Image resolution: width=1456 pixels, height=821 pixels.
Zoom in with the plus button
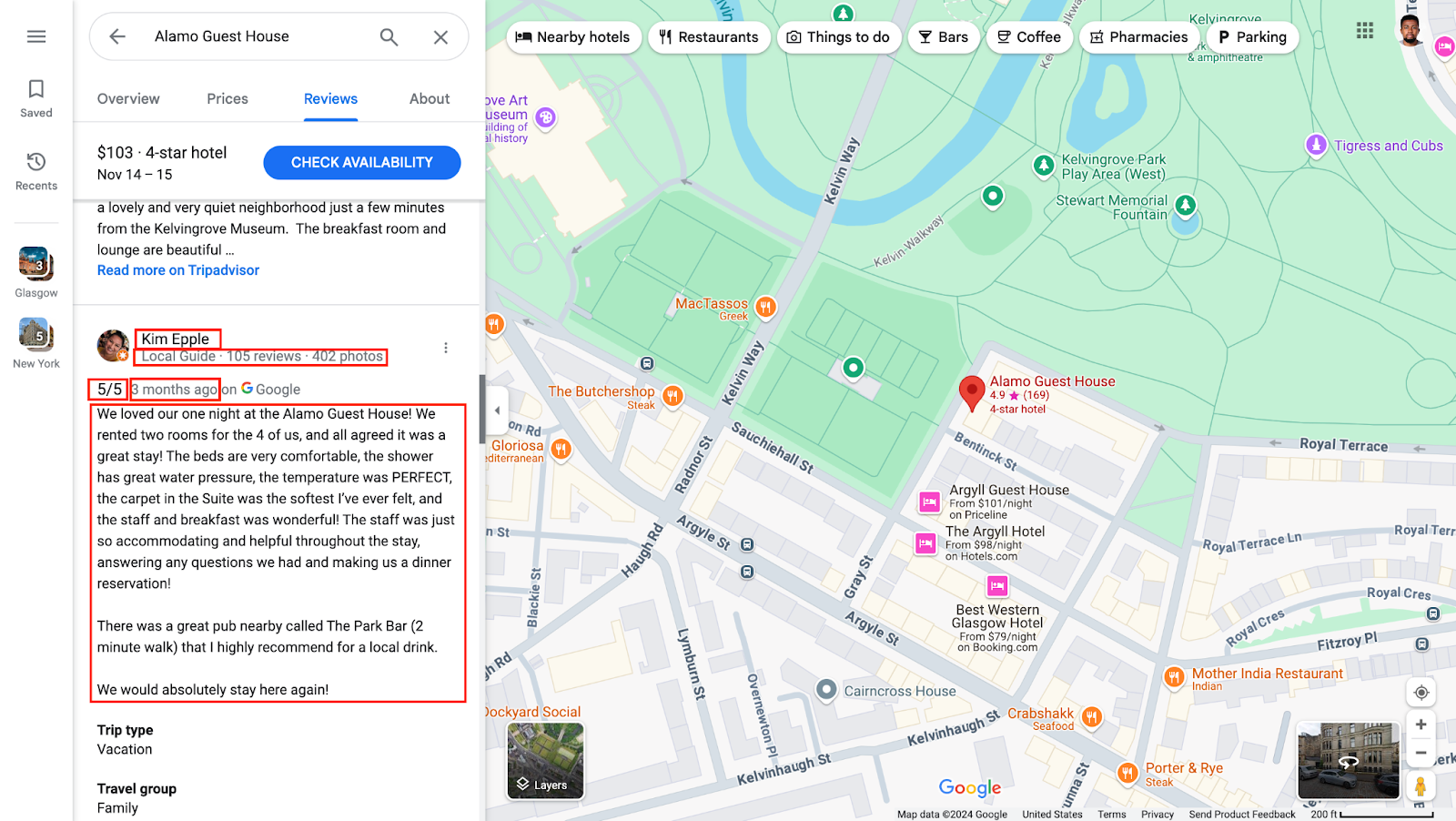(x=1421, y=725)
